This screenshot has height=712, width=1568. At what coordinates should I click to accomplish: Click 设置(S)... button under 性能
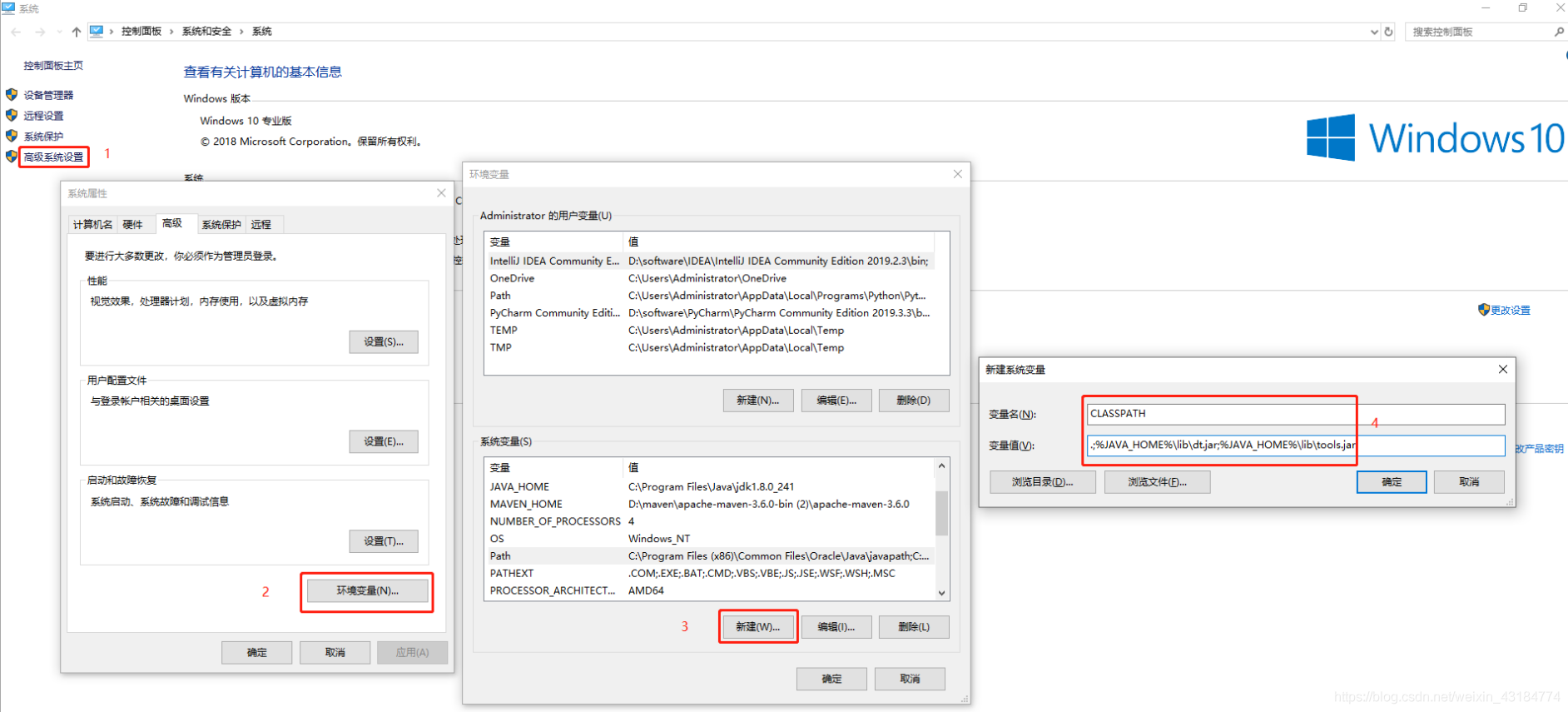coord(384,341)
